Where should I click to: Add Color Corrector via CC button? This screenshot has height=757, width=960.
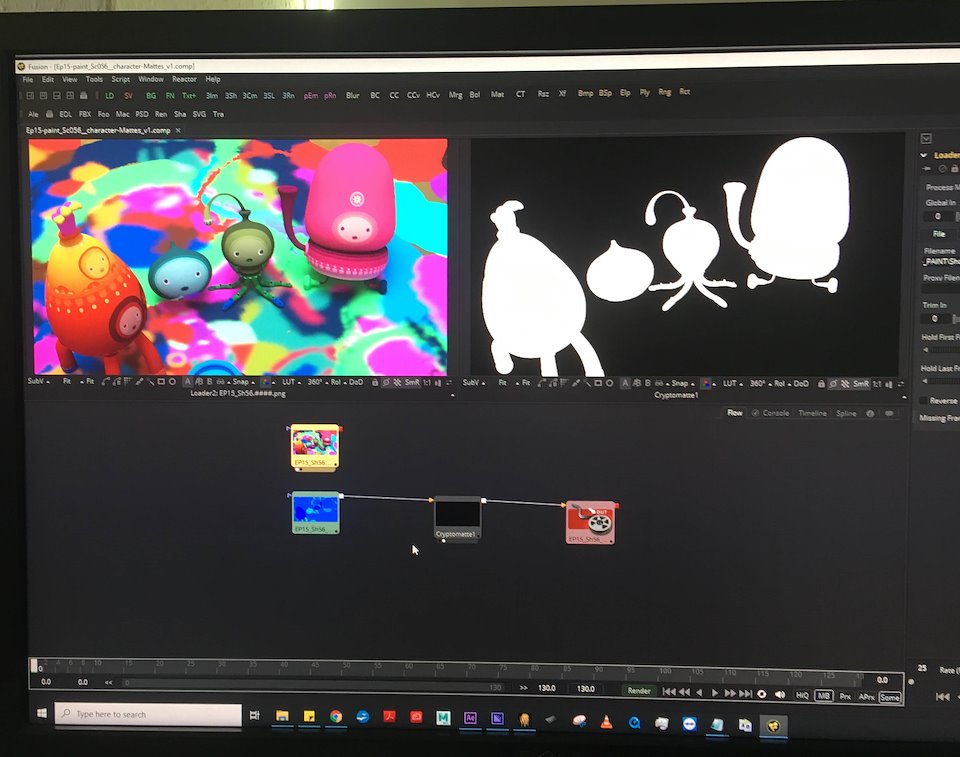click(394, 95)
